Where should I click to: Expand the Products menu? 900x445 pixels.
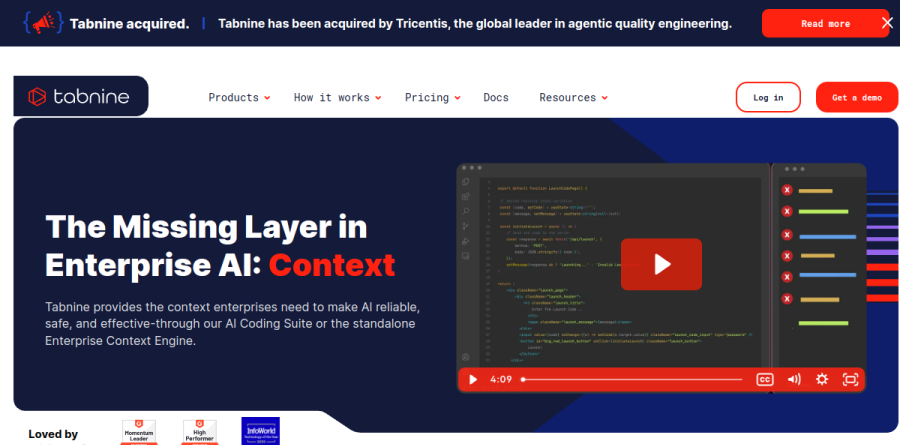pos(239,98)
